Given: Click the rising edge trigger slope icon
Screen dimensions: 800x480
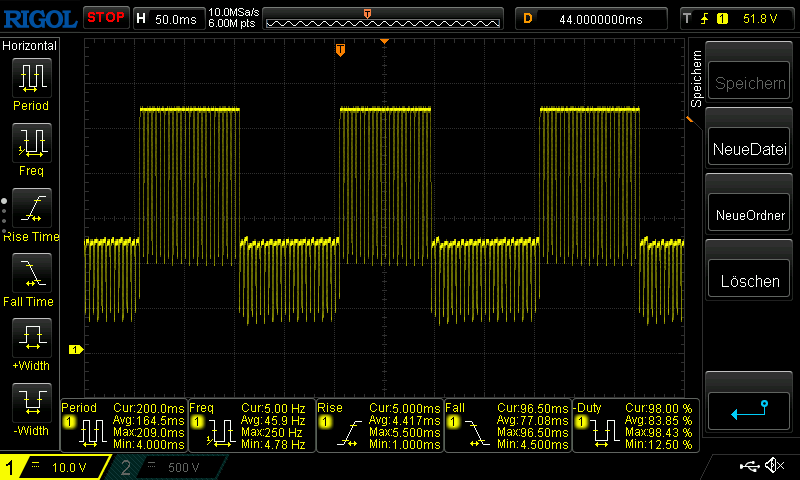Looking at the screenshot, I should [705, 19].
